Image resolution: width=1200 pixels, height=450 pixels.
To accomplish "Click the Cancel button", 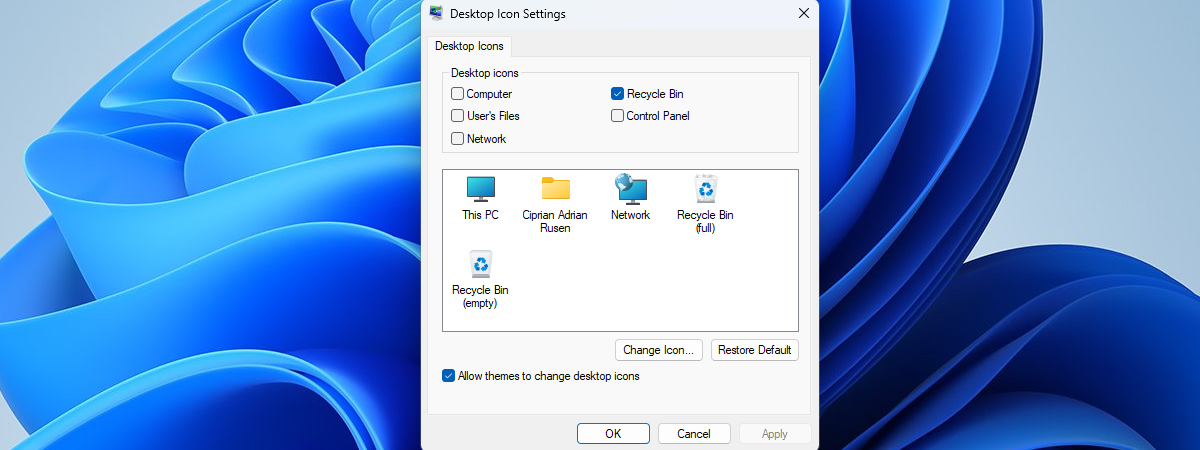I will pyautogui.click(x=694, y=434).
